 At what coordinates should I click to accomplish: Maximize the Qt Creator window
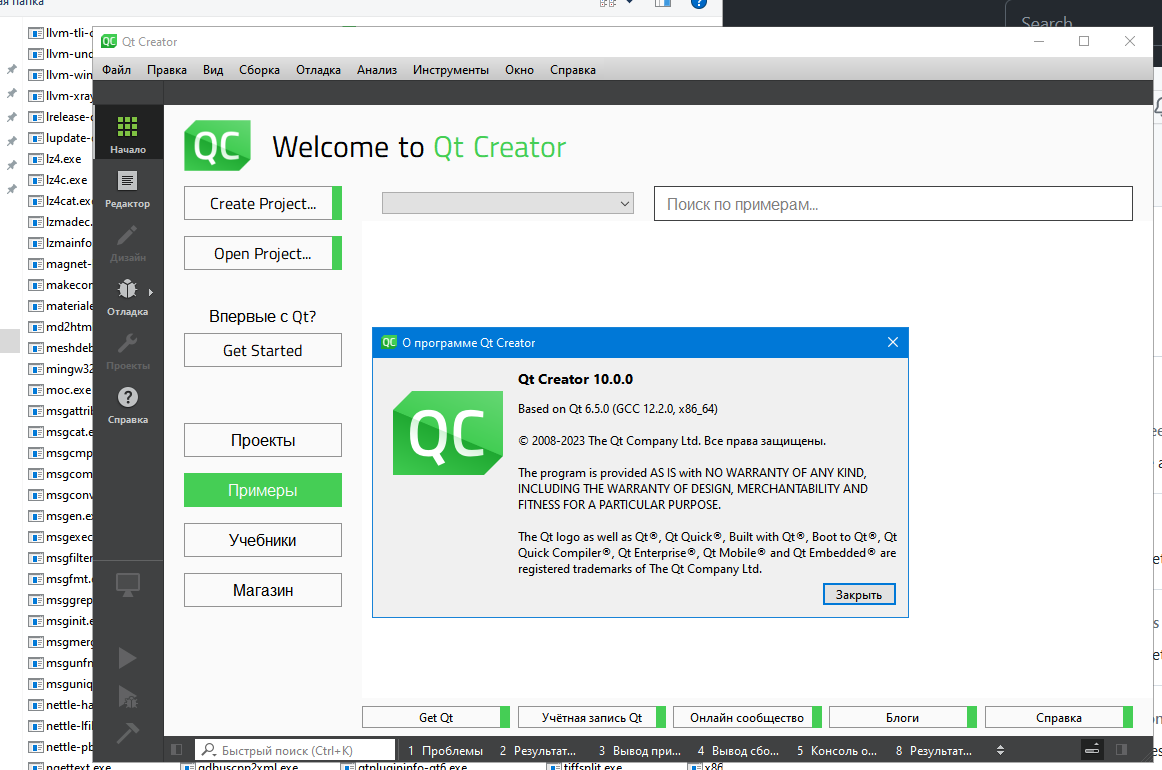(1084, 42)
